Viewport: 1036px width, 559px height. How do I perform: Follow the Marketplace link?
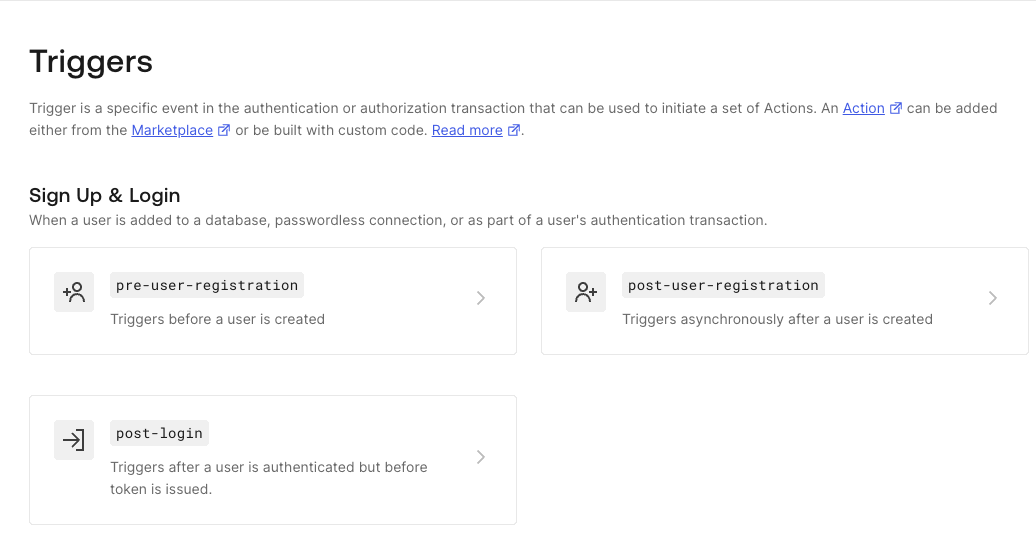[172, 130]
